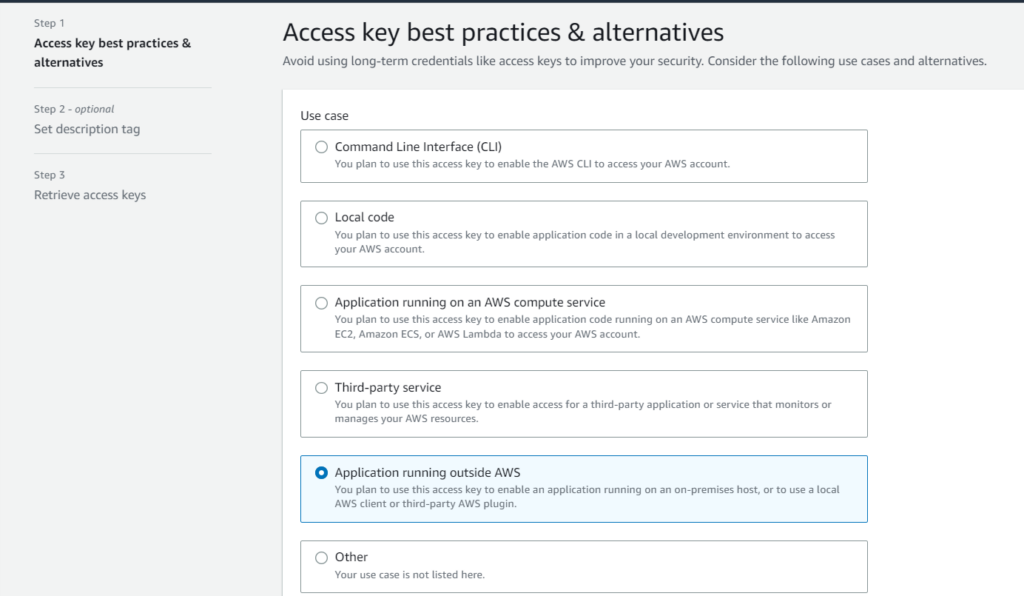The width and height of the screenshot is (1024, 596).
Task: Select the AWS compute service radio button
Action: pos(321,303)
